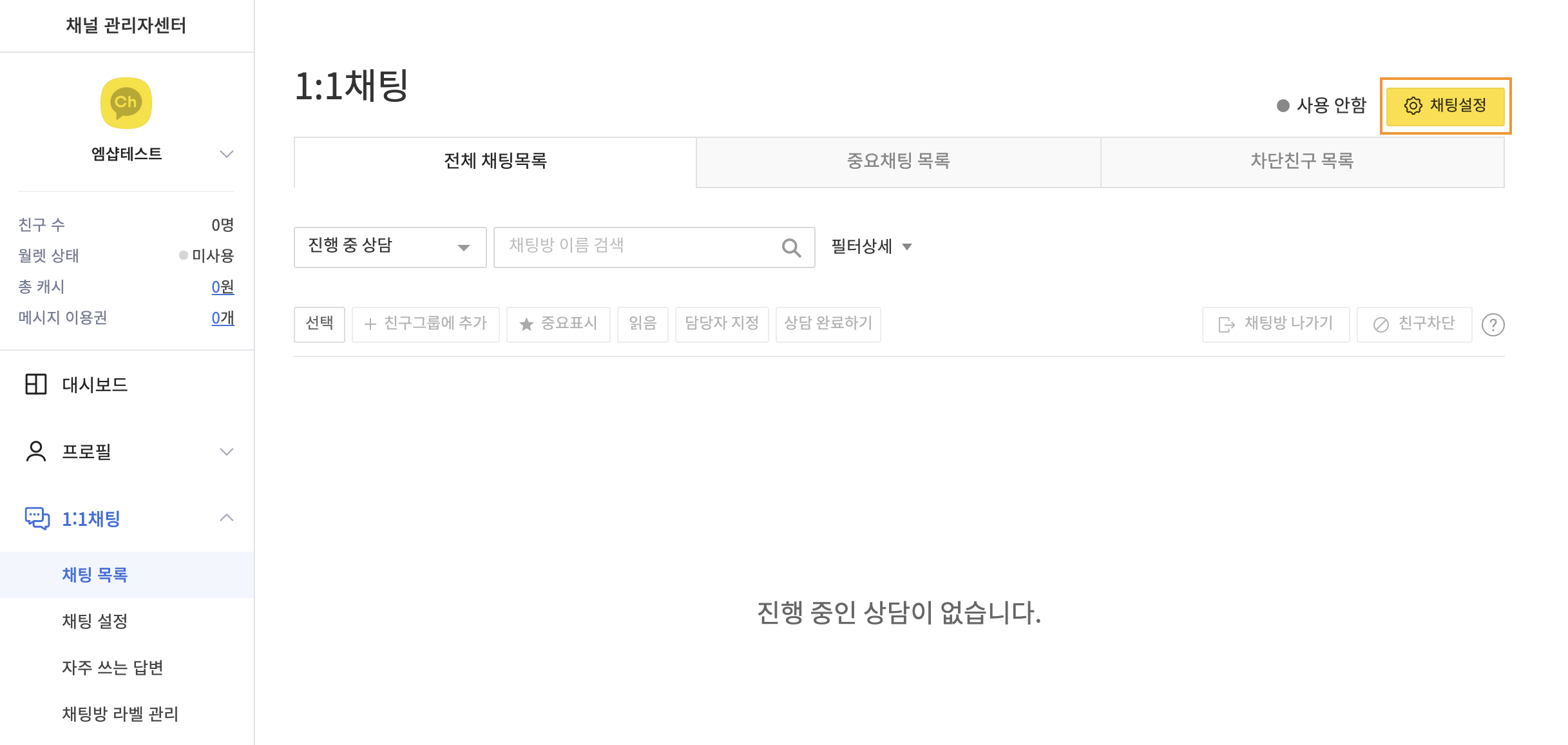
Task: Open the 진행 중 상담 dropdown
Action: click(x=390, y=247)
